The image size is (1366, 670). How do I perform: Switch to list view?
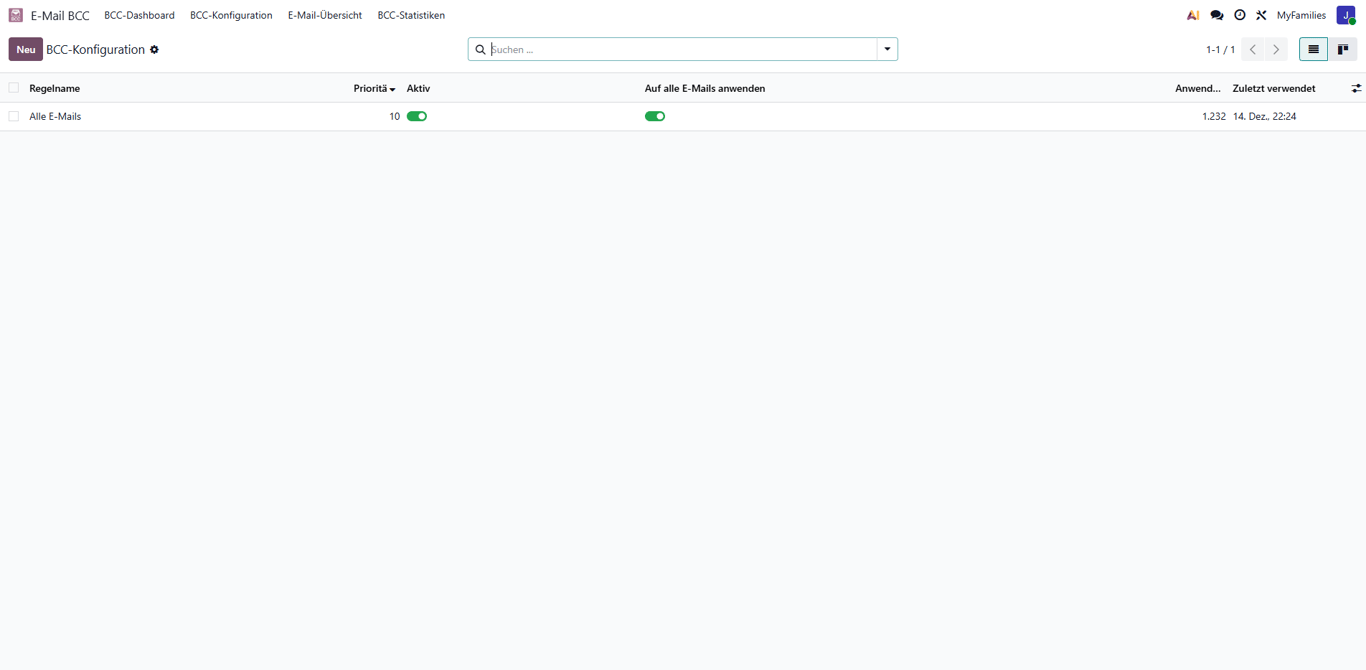pos(1313,48)
